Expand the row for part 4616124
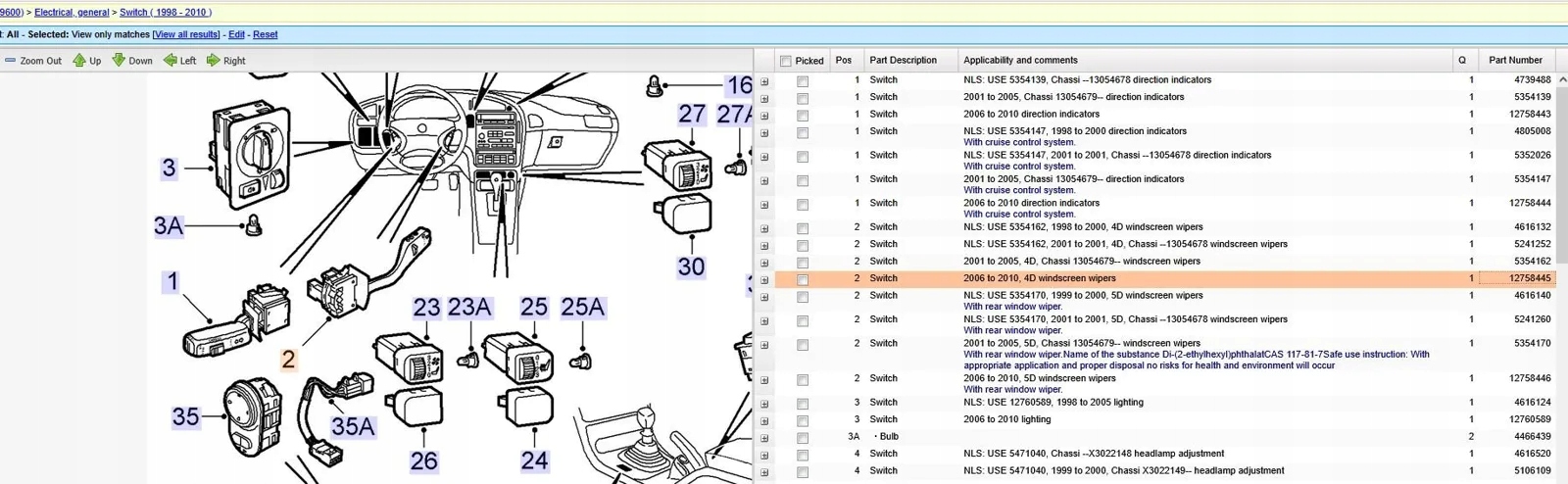Screen dimensions: 1568x484 click(x=764, y=404)
